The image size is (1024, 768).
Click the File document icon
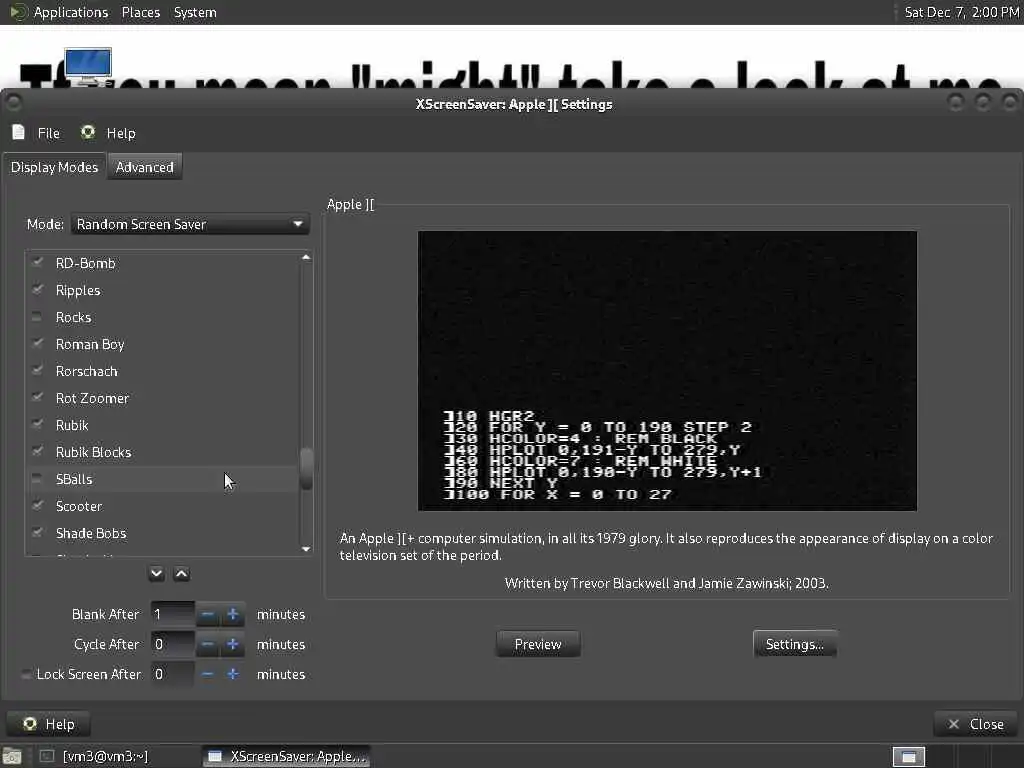[19, 133]
